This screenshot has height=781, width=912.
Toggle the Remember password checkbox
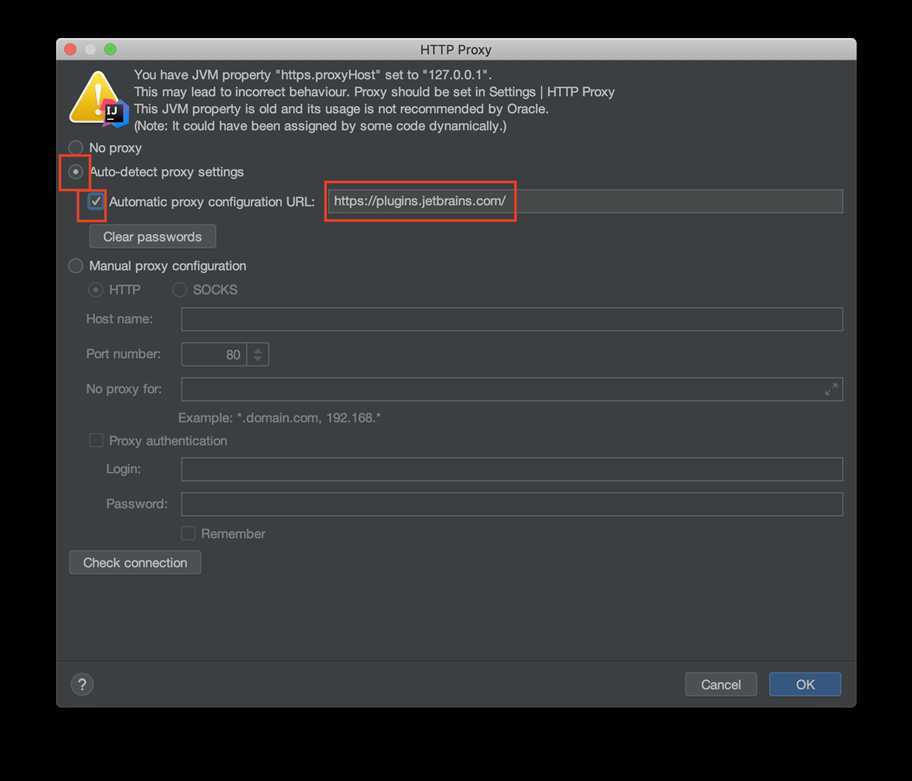tap(188, 533)
